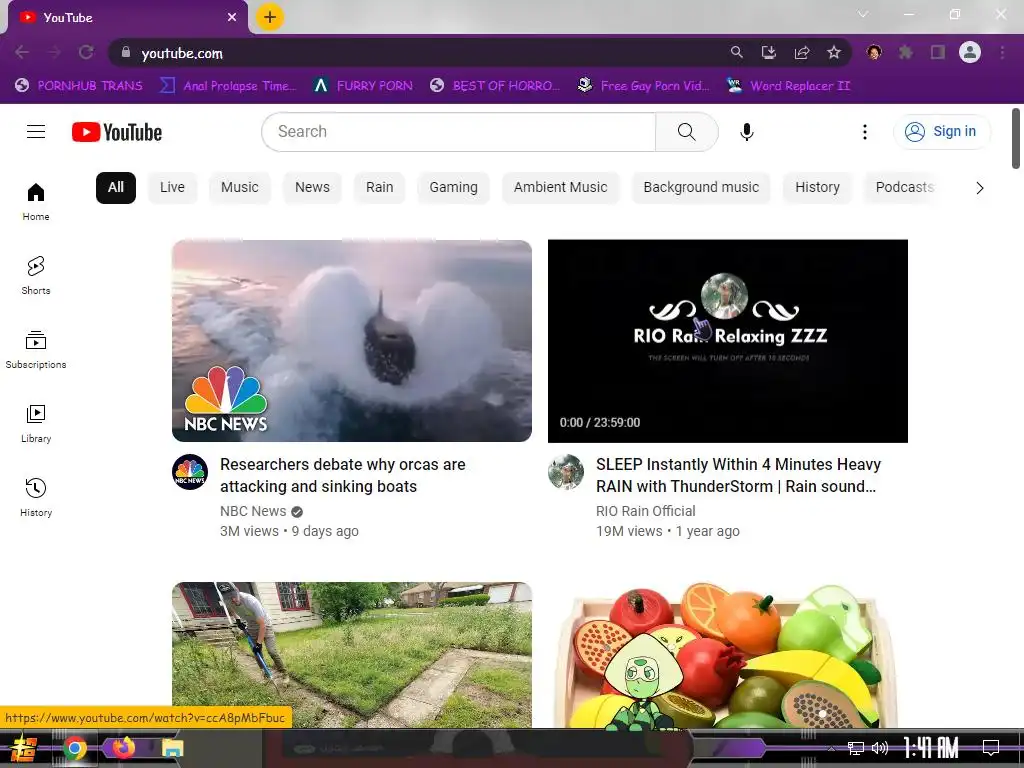Click the pinned extension avatar icon in the toolbar
1024x768 pixels.
[874, 52]
